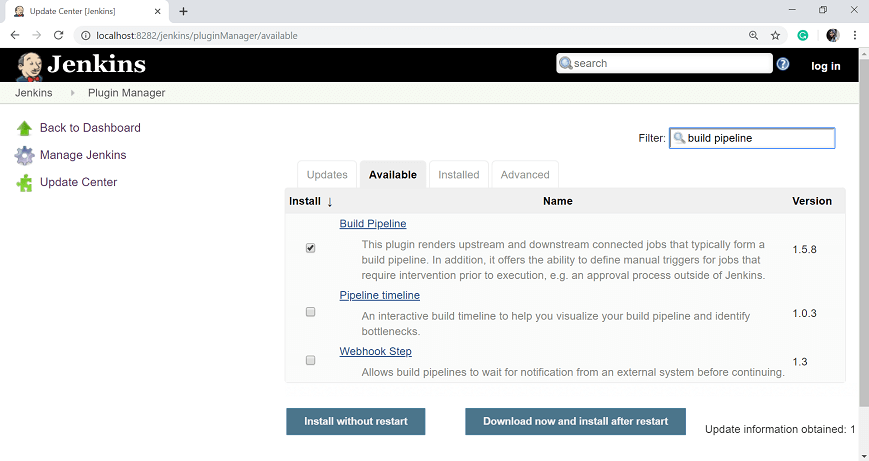Click the browser address bar URL
869x461 pixels.
click(197, 35)
